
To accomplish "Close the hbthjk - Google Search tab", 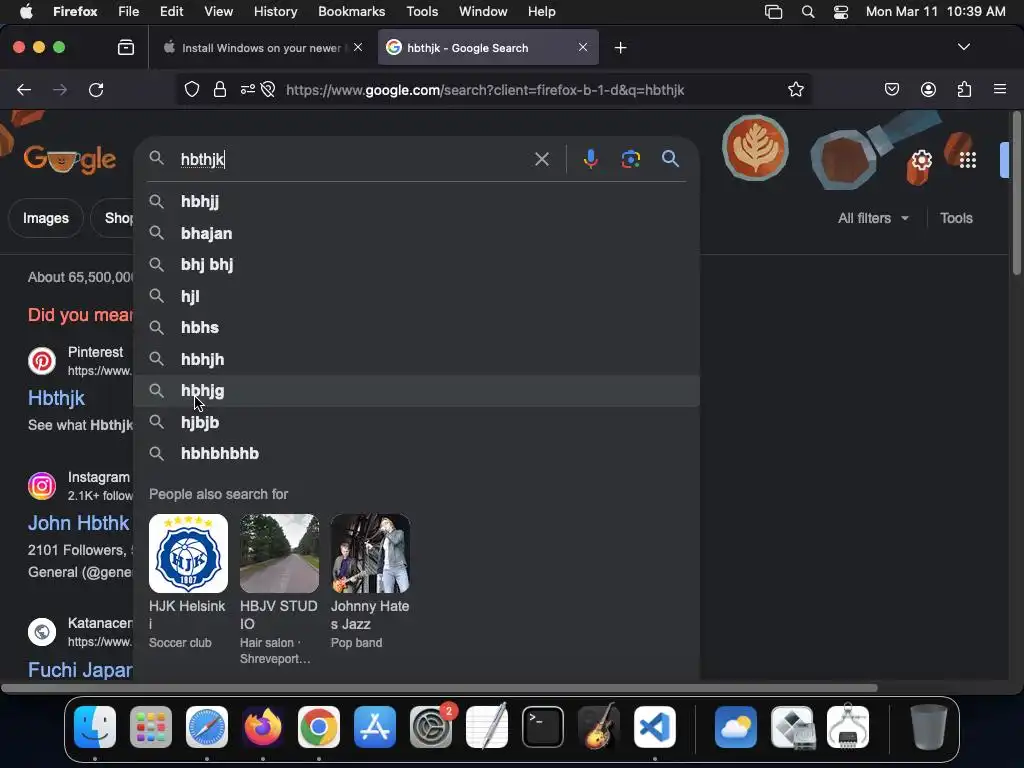I will point(583,47).
